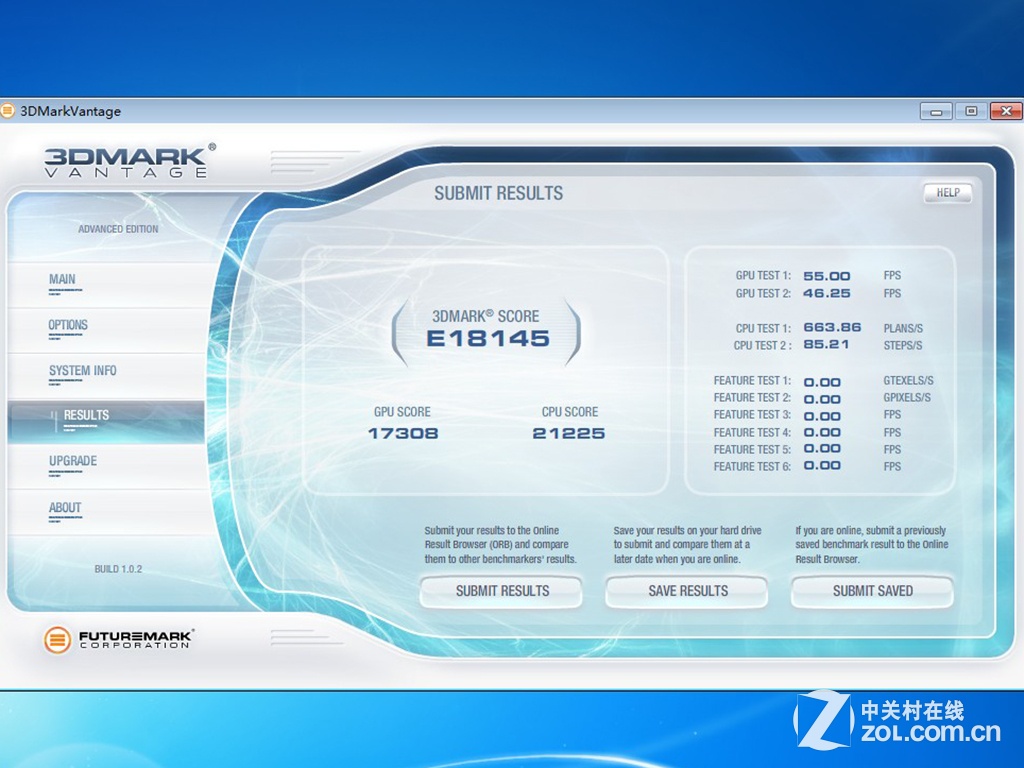Click the 3DMark Vantage logo header
1024x768 pixels.
[126, 162]
